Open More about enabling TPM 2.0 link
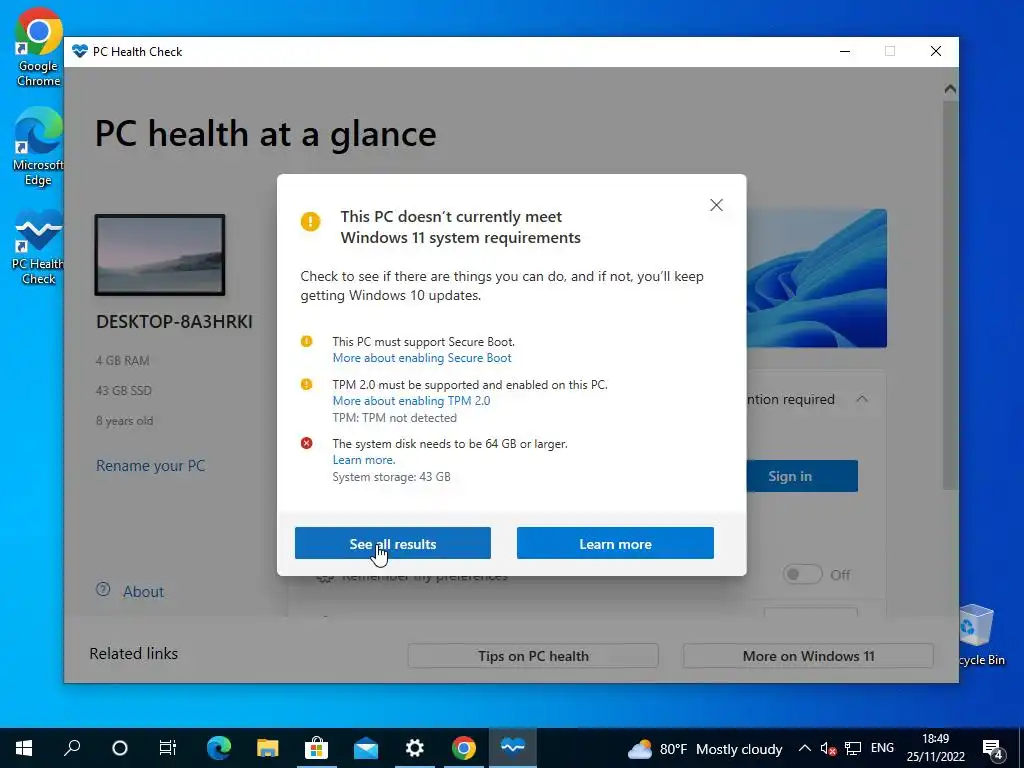The height and width of the screenshot is (768, 1024). 411,401
